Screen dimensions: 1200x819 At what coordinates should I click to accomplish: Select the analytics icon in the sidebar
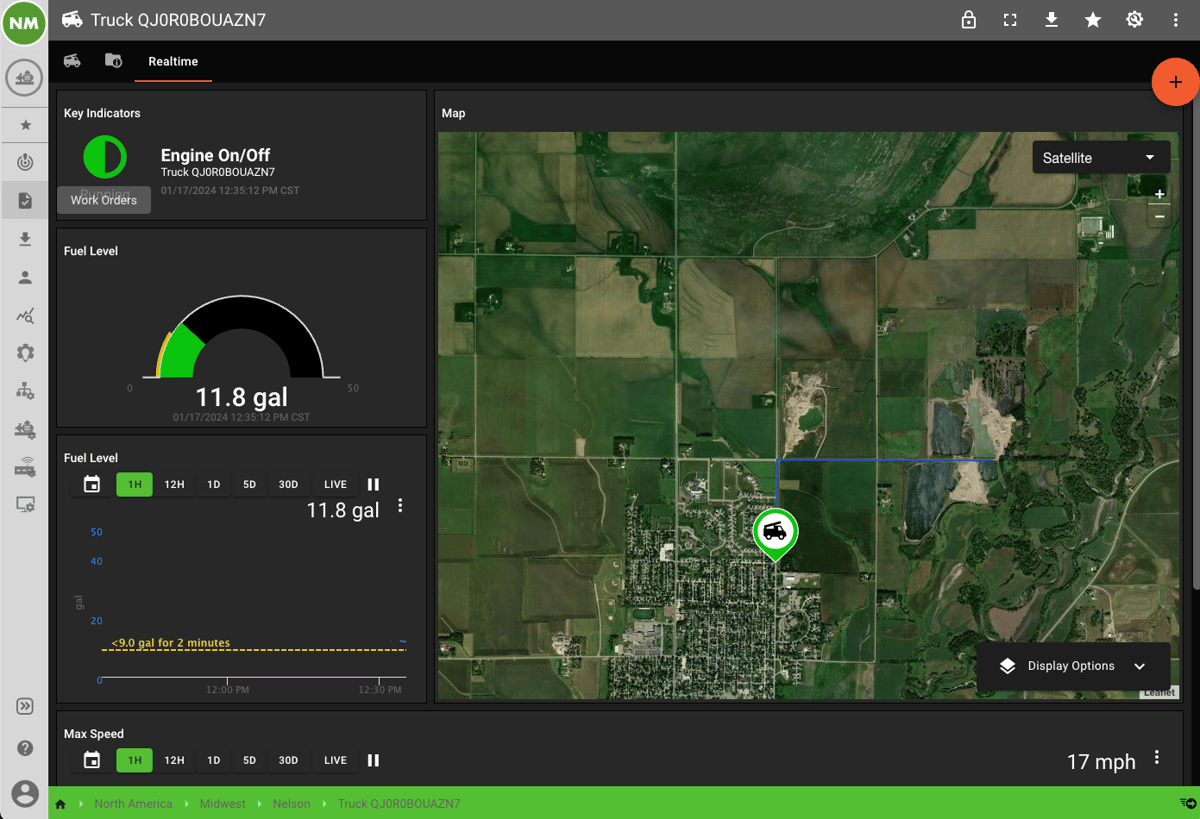click(x=24, y=315)
